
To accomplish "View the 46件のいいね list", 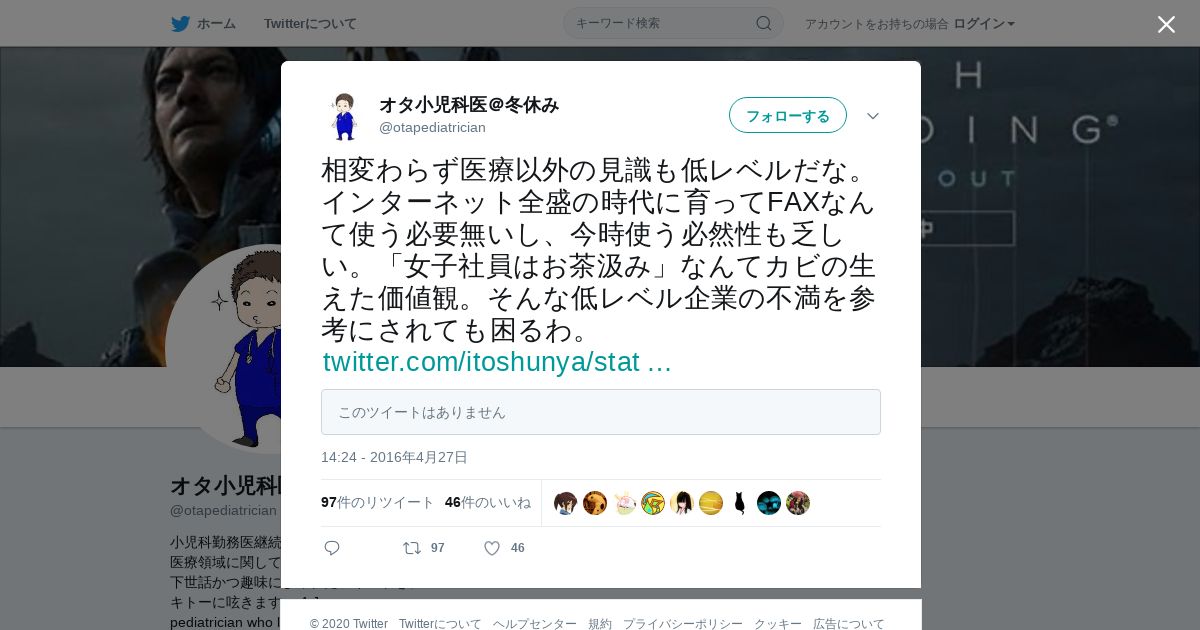I will click(x=488, y=502).
